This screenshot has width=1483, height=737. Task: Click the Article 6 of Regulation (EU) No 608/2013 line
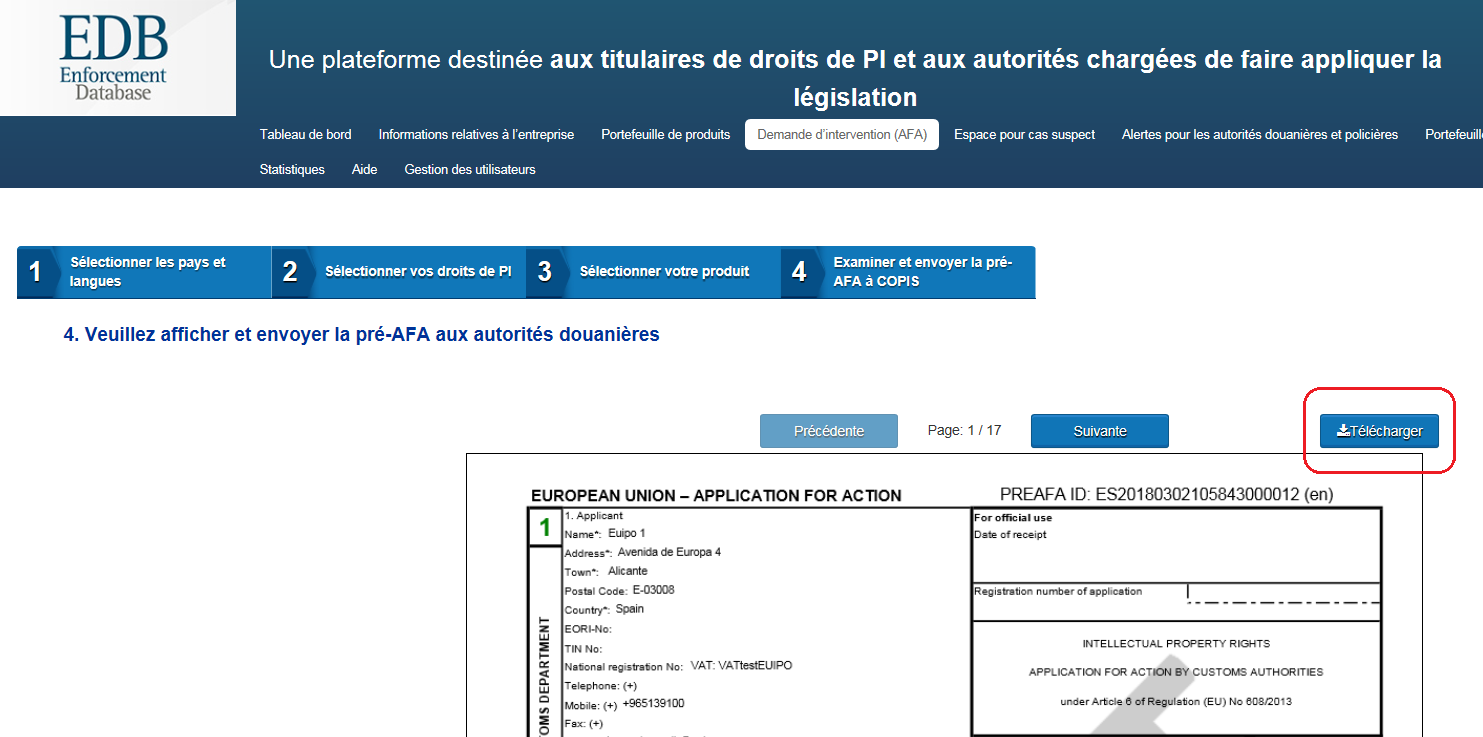[1176, 702]
